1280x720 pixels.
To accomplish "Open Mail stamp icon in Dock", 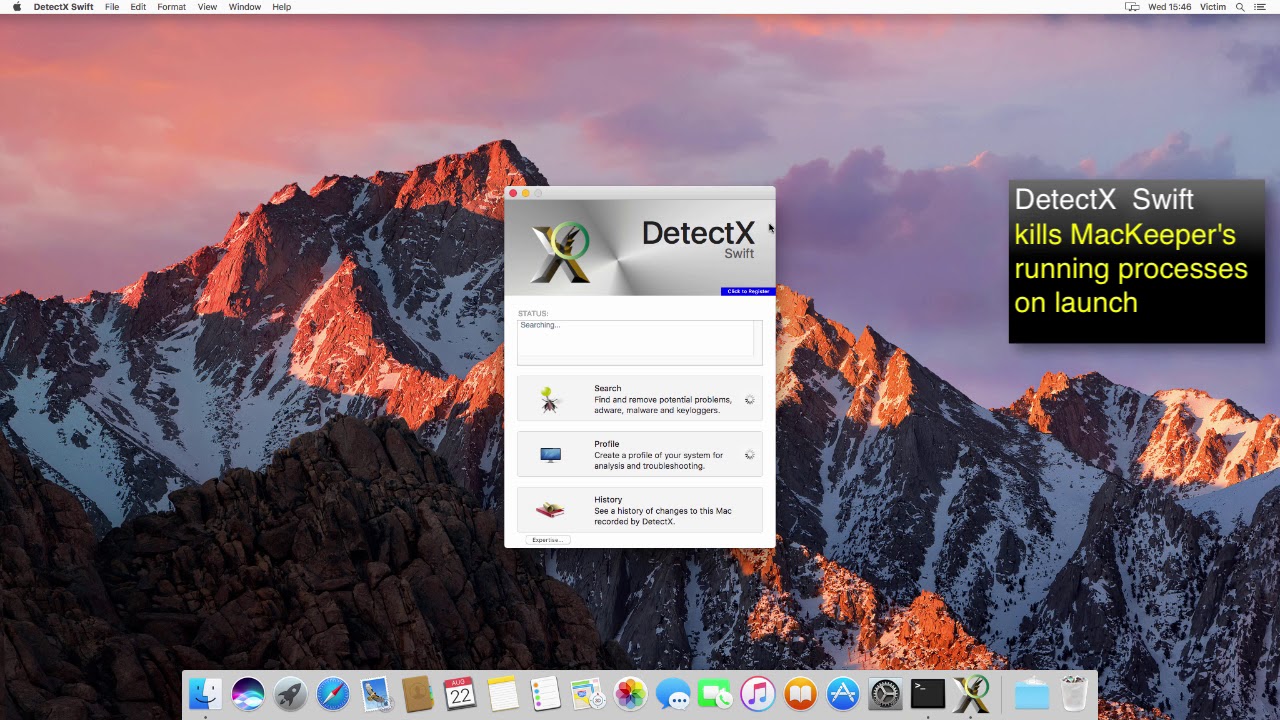I will (376, 693).
